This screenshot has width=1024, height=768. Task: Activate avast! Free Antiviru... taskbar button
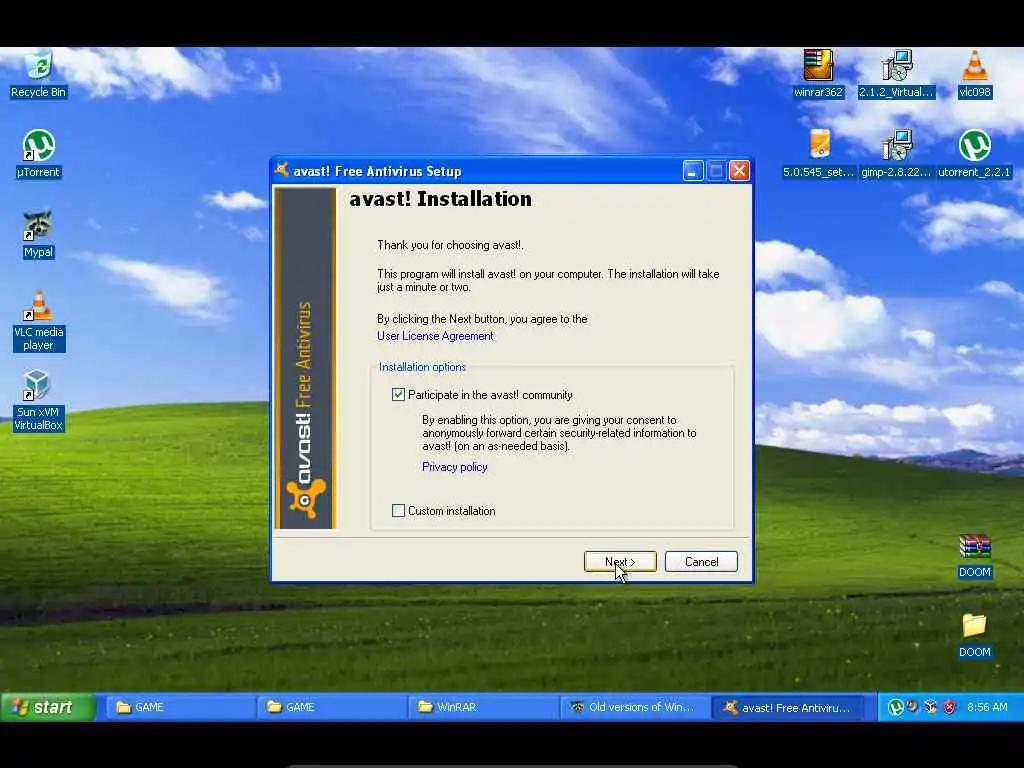pyautogui.click(x=788, y=707)
